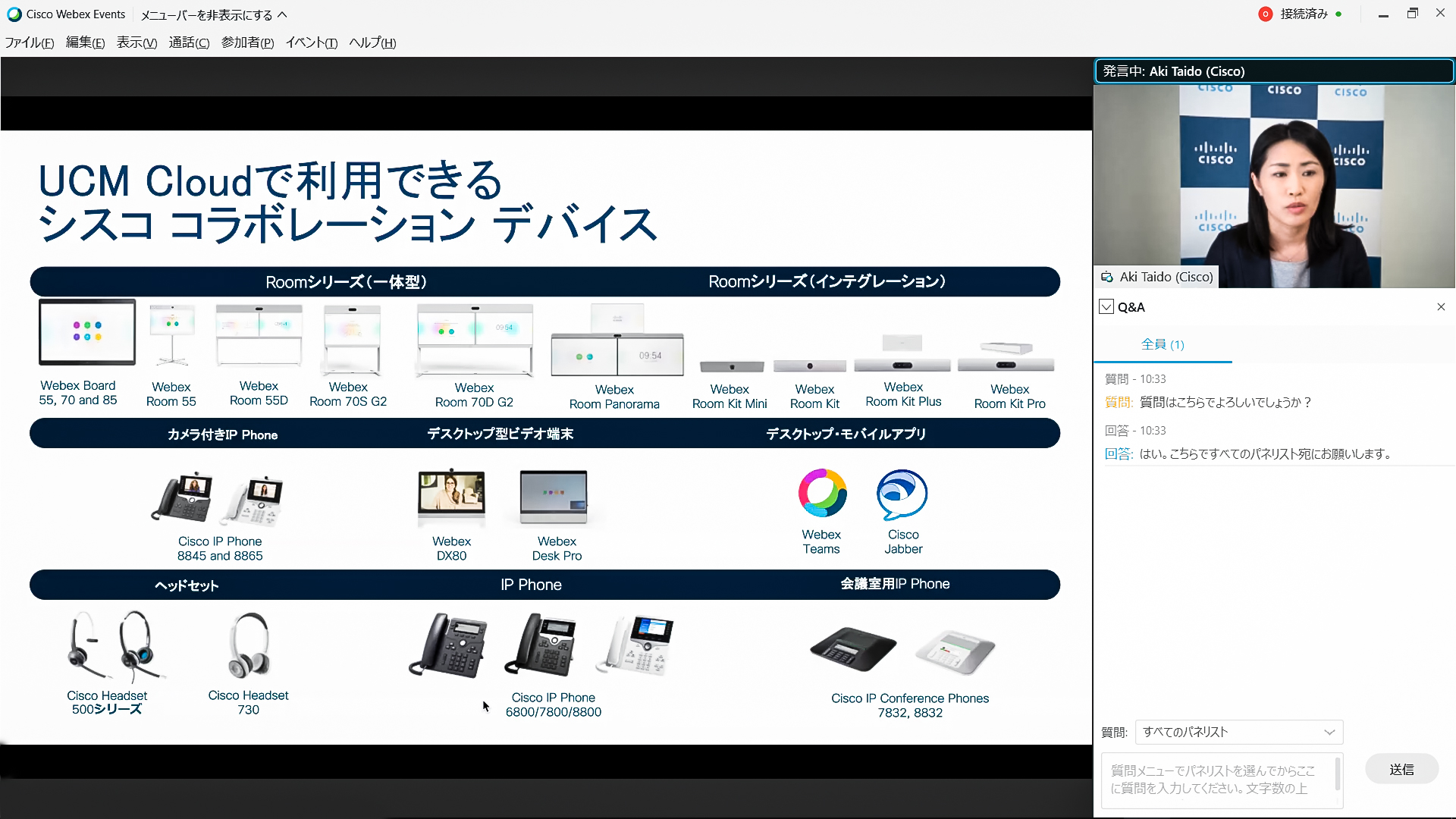This screenshot has width=1456, height=819.
Task: Click the Cisco Jabber logo icon
Action: (902, 494)
